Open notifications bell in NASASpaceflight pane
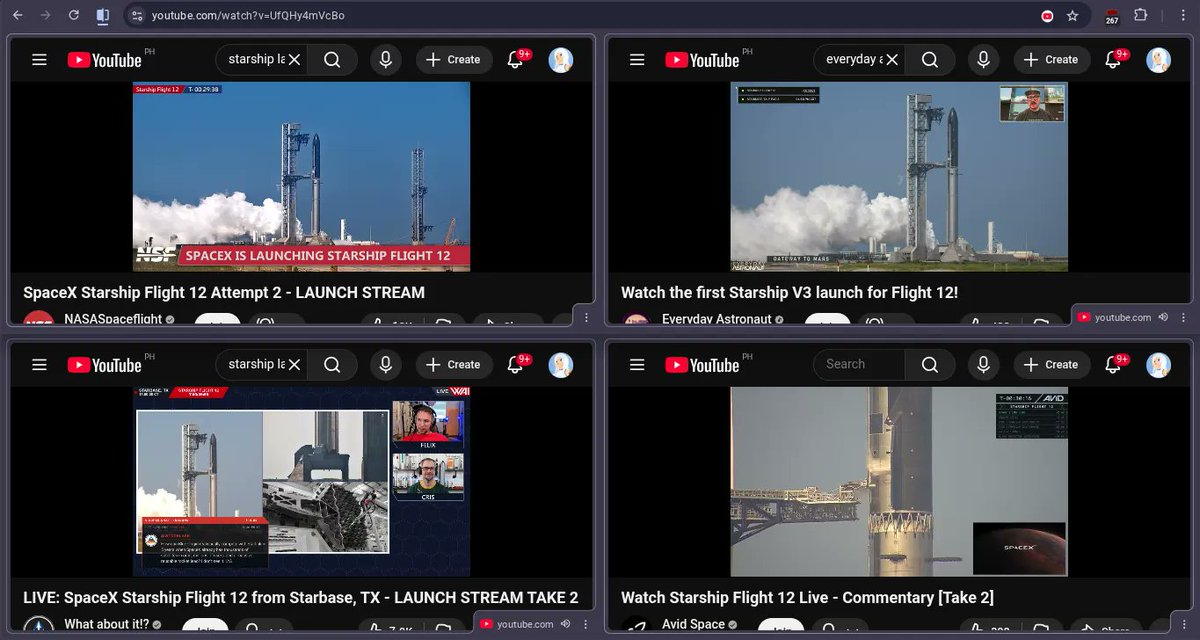 click(x=516, y=60)
